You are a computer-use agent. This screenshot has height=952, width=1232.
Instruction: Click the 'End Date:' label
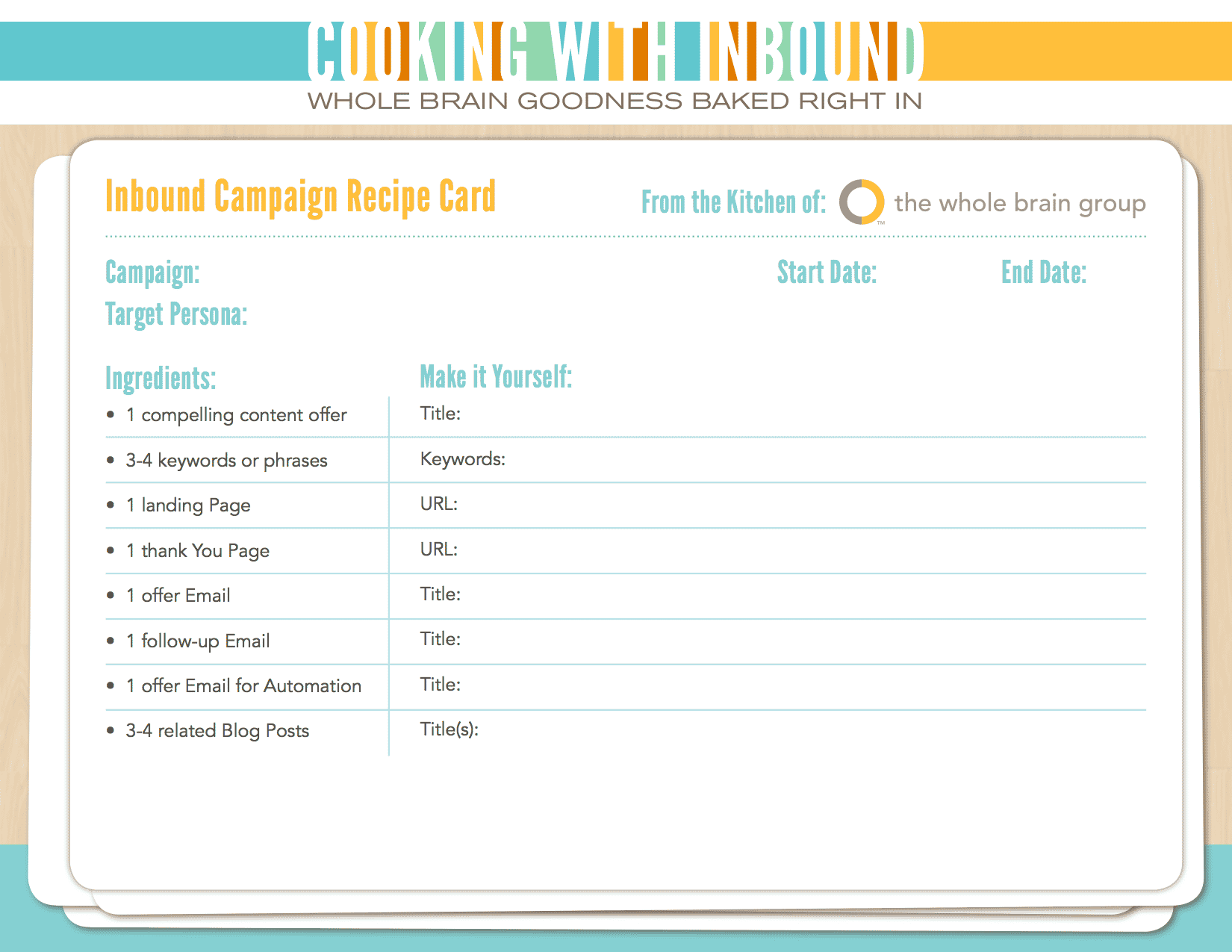point(1044,273)
